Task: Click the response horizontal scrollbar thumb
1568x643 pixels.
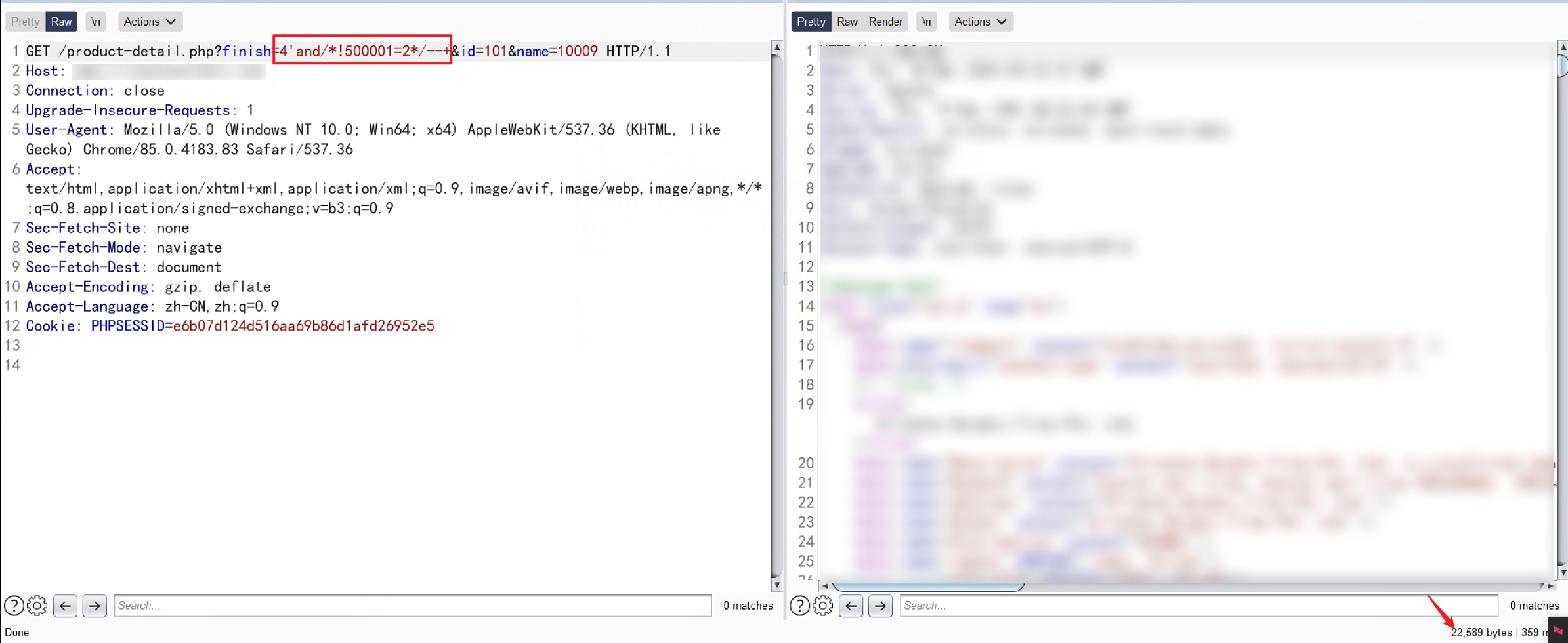Action: click(x=928, y=586)
